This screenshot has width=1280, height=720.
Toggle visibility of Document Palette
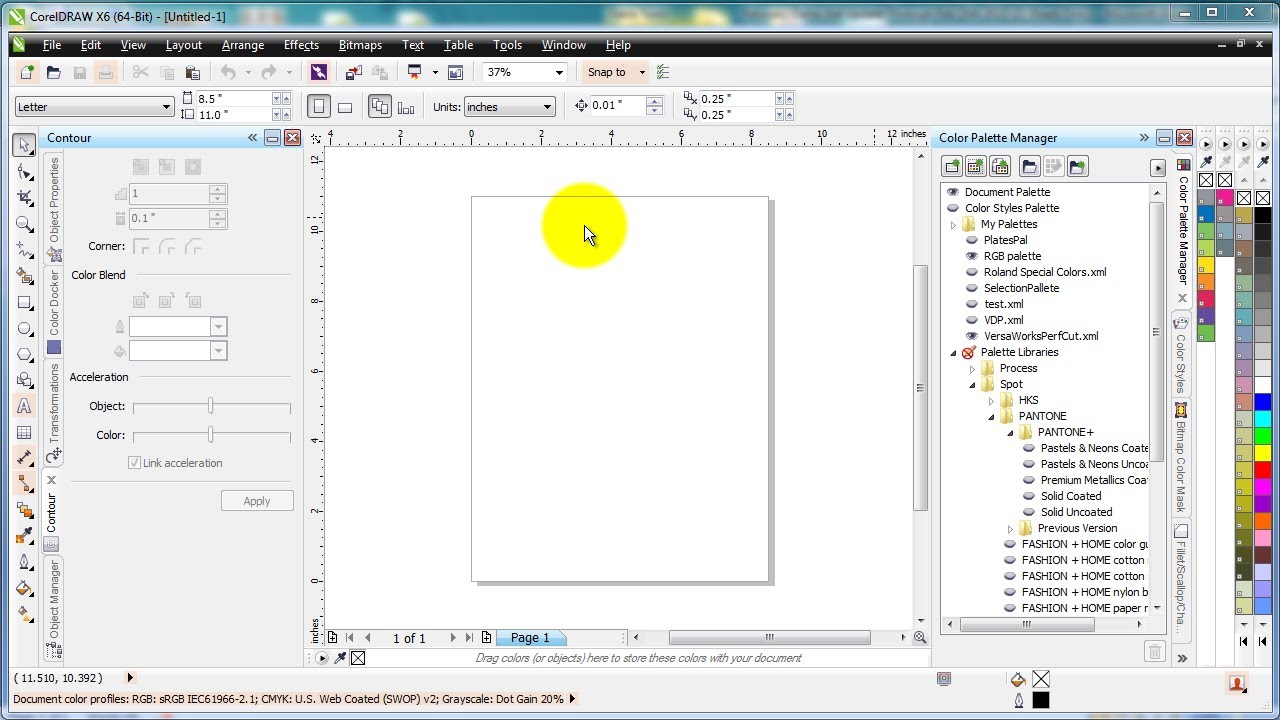click(953, 192)
